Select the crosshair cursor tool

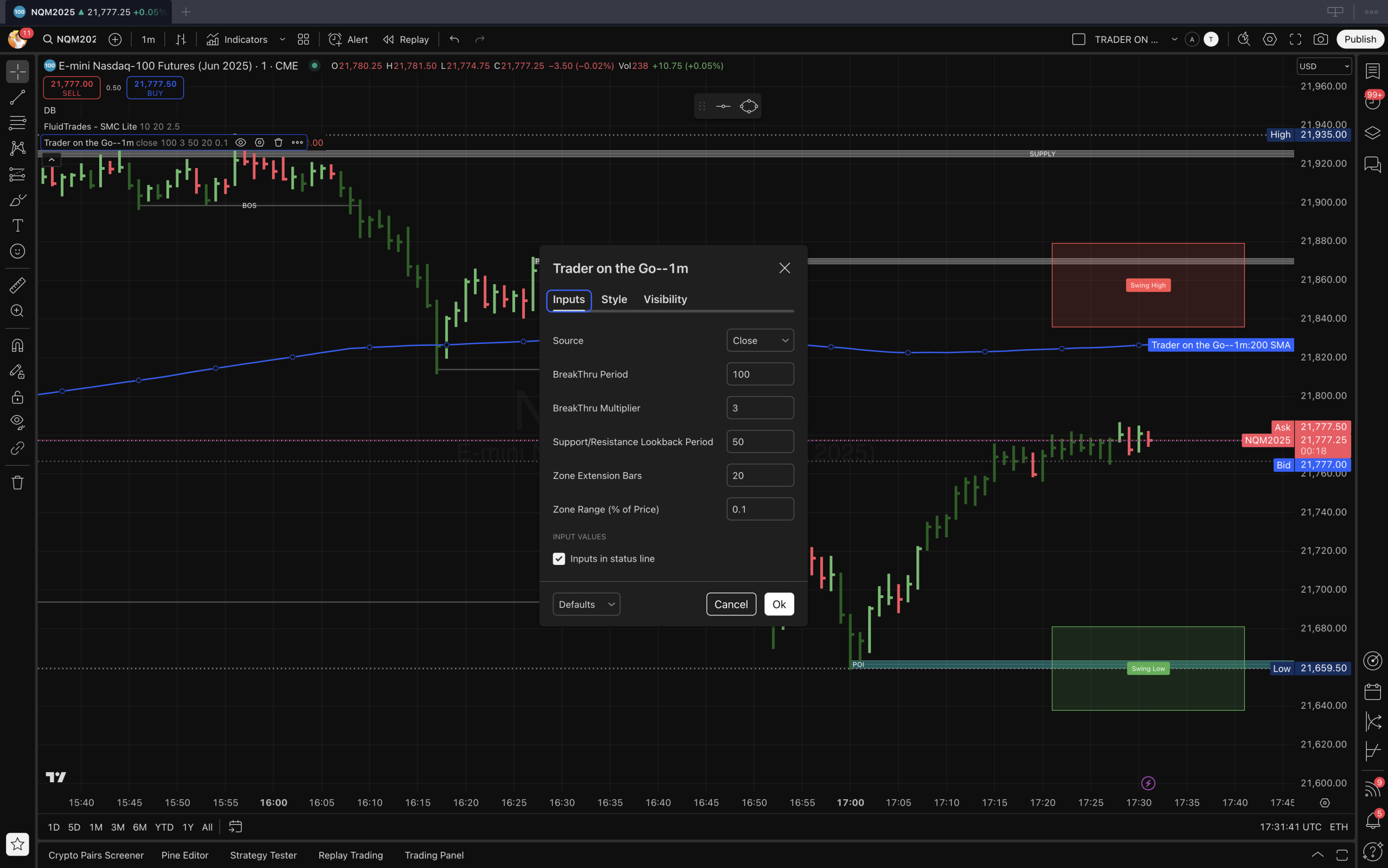18,72
